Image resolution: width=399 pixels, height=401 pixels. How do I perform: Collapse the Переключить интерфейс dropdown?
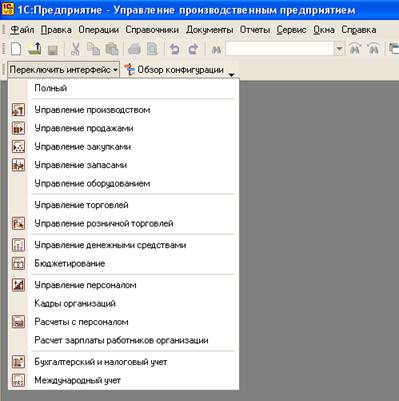click(x=63, y=70)
